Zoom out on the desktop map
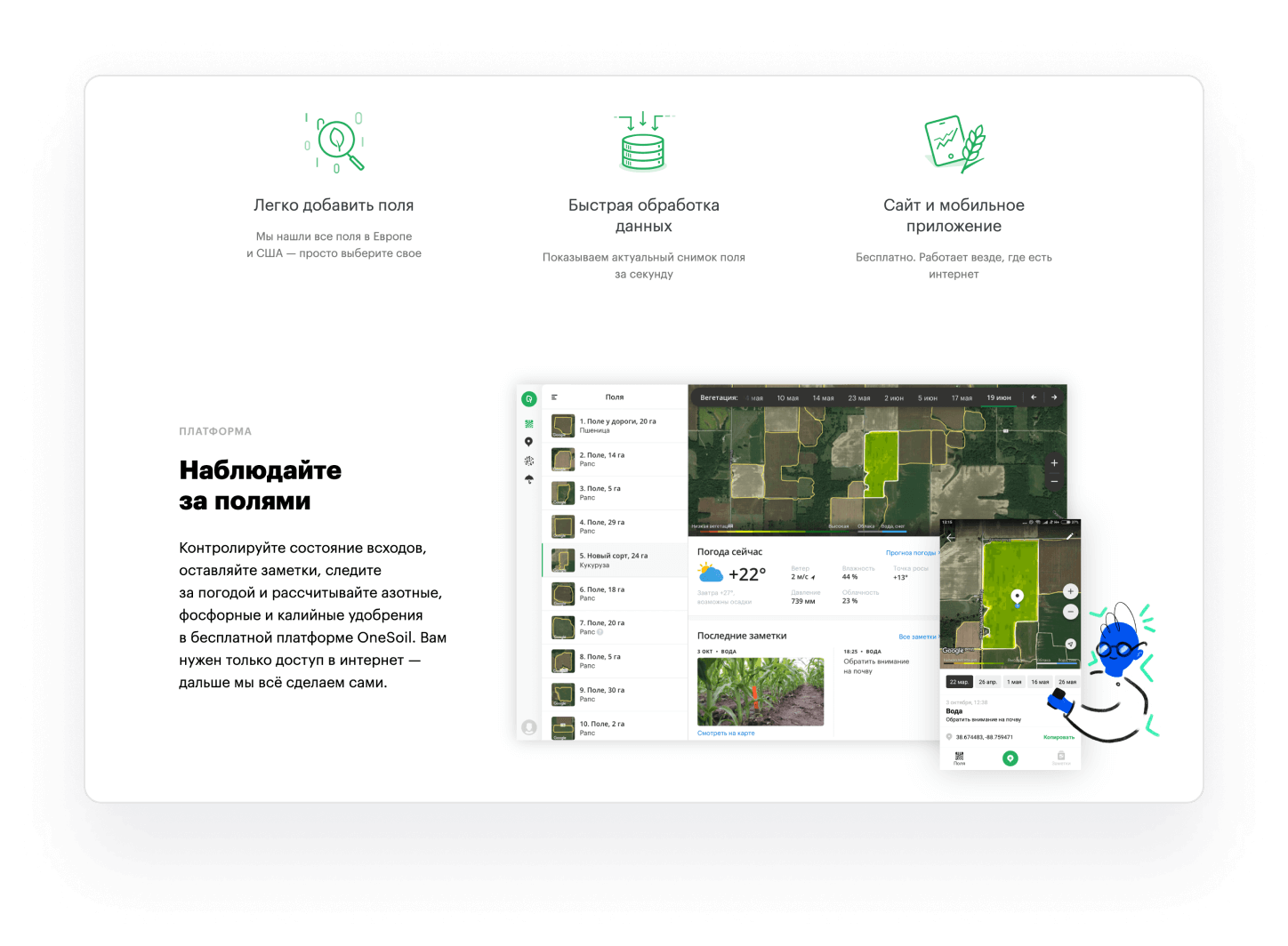 pyautogui.click(x=1054, y=481)
